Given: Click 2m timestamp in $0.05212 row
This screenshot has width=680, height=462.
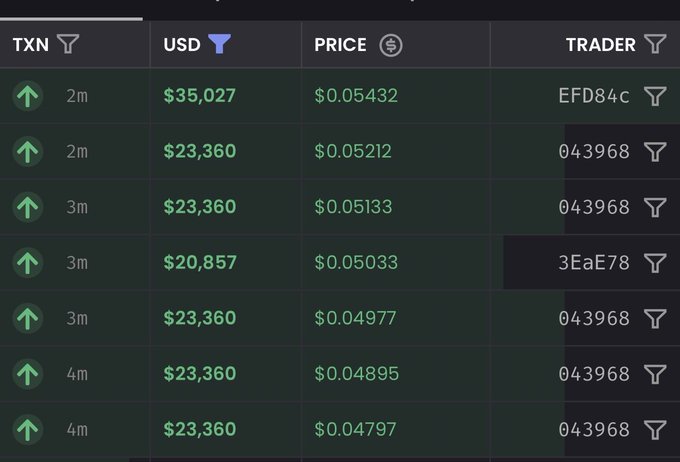Looking at the screenshot, I should click(x=77, y=151).
